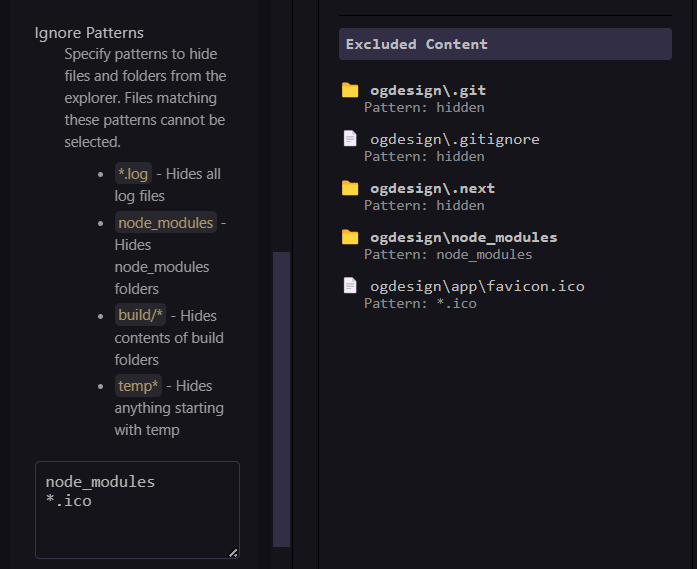The width and height of the screenshot is (697, 569).
Task: Click the node_modules example pattern chip
Action: click(165, 222)
